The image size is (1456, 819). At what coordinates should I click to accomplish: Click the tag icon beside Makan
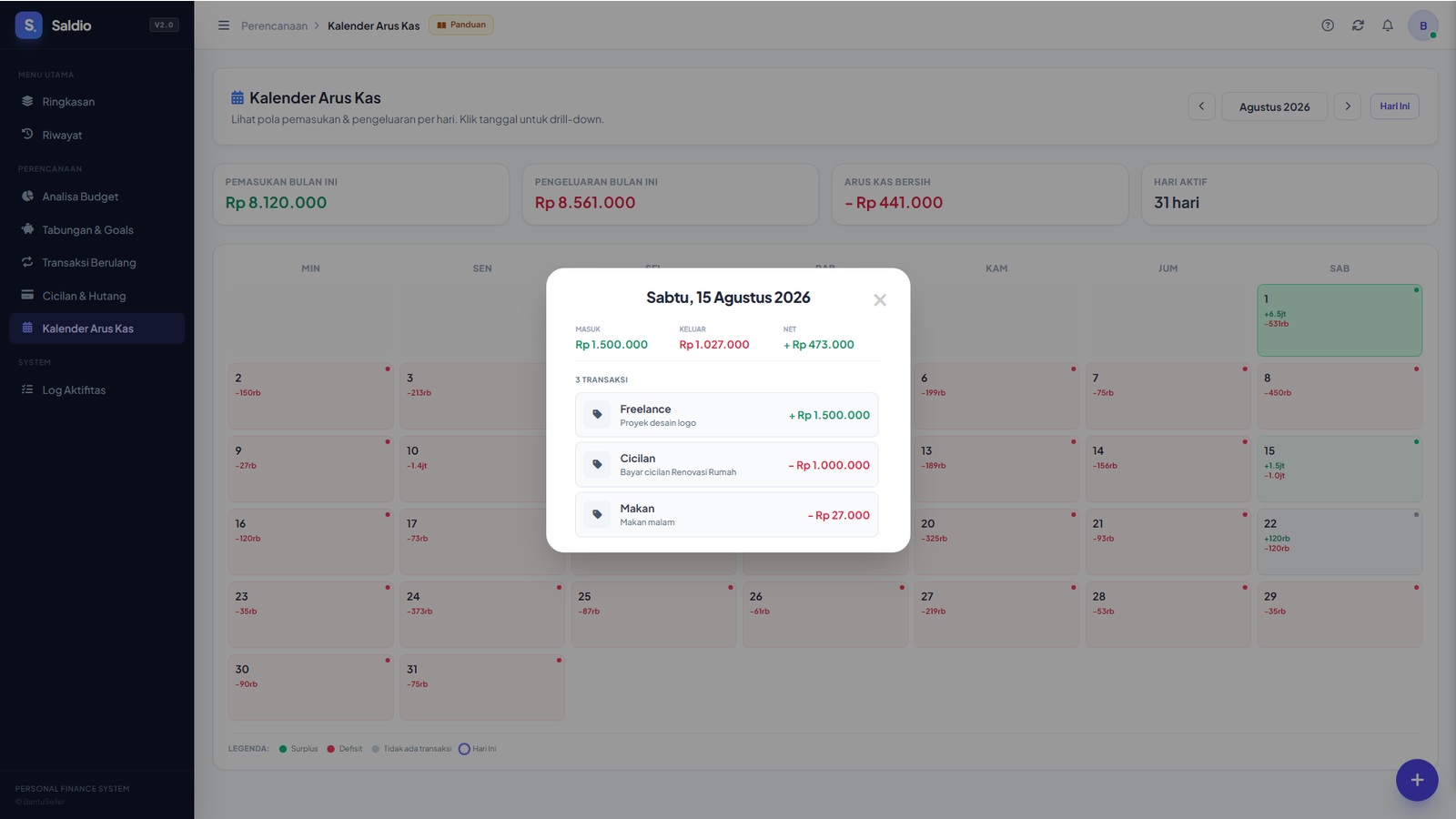(597, 515)
